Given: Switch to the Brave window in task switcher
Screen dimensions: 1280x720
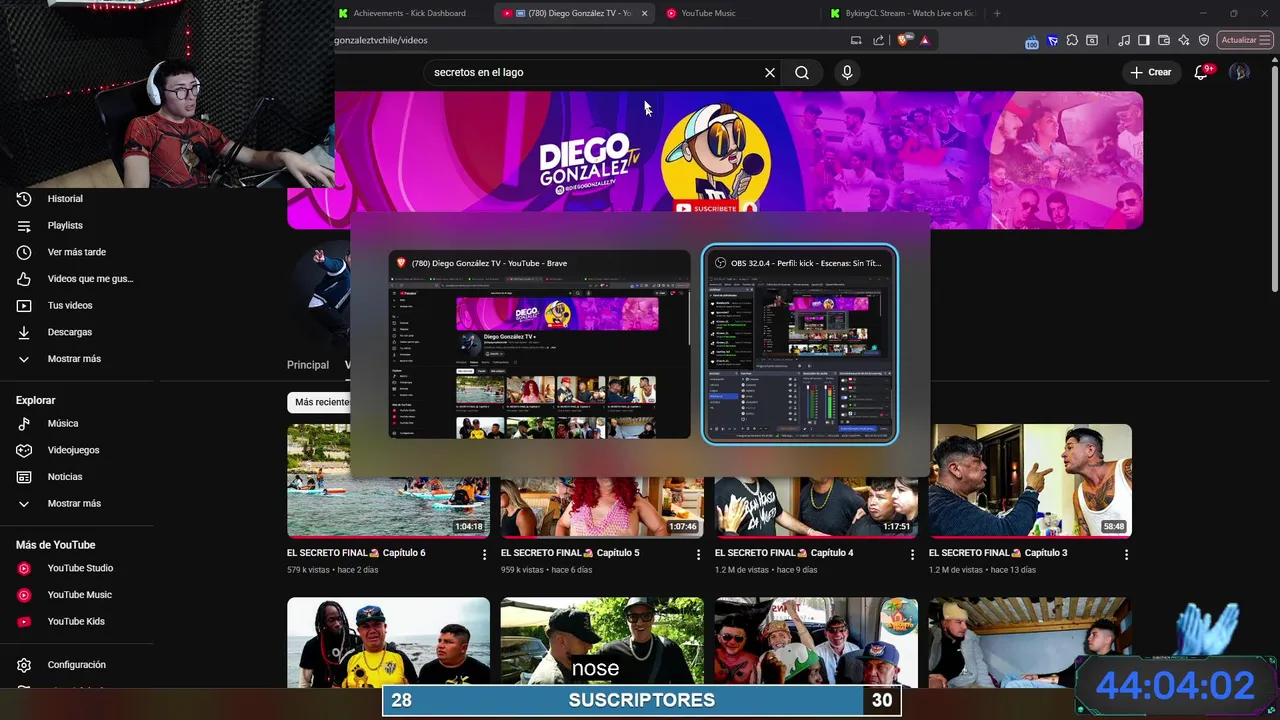Looking at the screenshot, I should point(539,343).
